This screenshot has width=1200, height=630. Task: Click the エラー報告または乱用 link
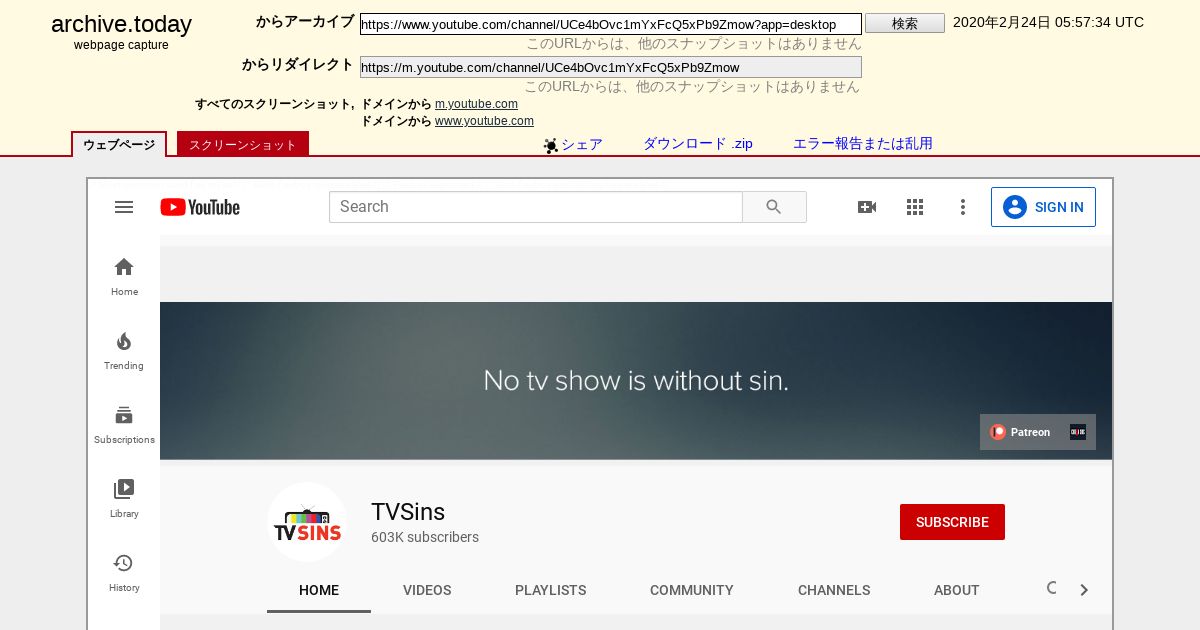[x=863, y=144]
